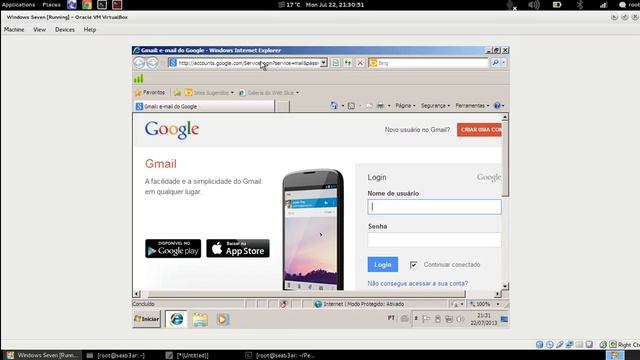Image resolution: width=640 pixels, height=360 pixels.
Task: Click the search magnifier icon next to Bing box
Action: click(495, 63)
